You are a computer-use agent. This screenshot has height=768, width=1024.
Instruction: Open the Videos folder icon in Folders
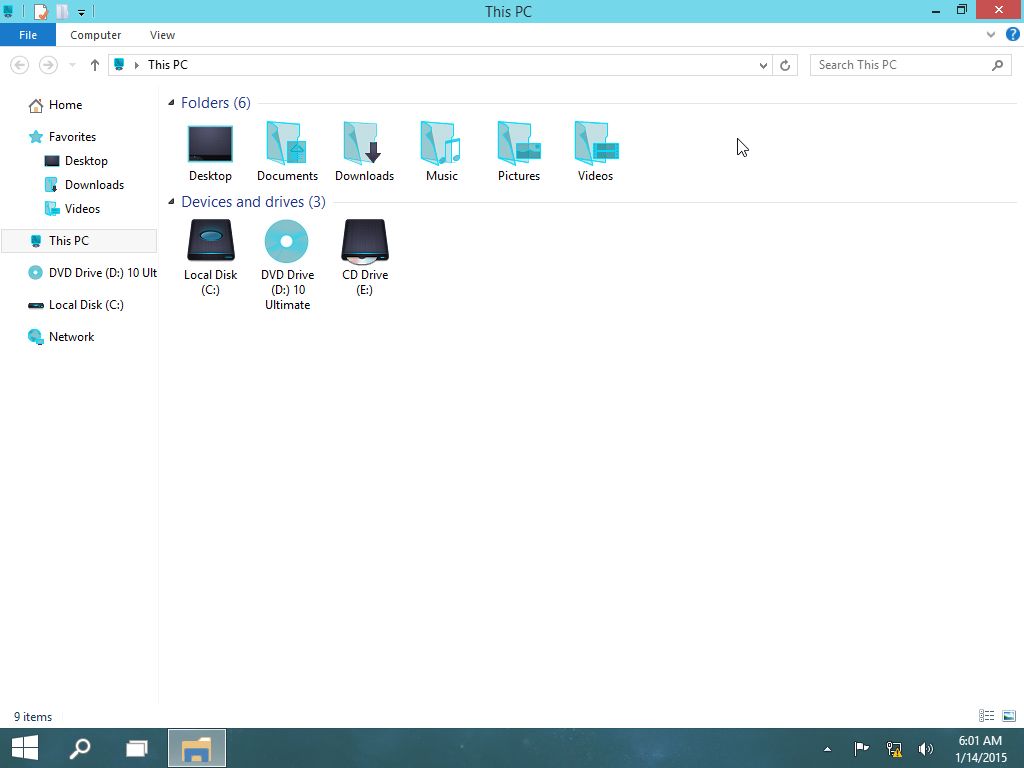click(x=596, y=143)
